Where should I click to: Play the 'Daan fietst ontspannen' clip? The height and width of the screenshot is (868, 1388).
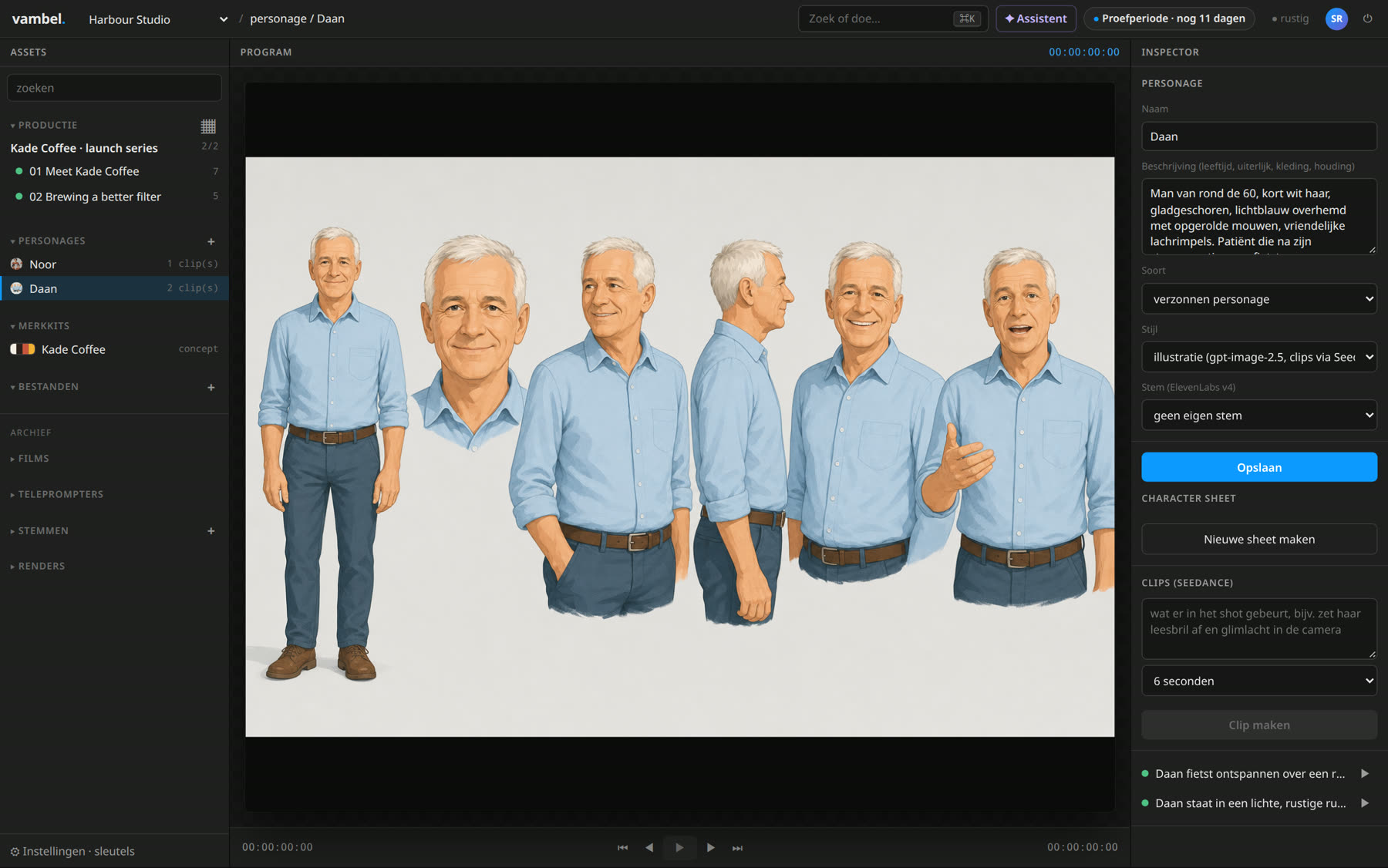pos(1365,774)
